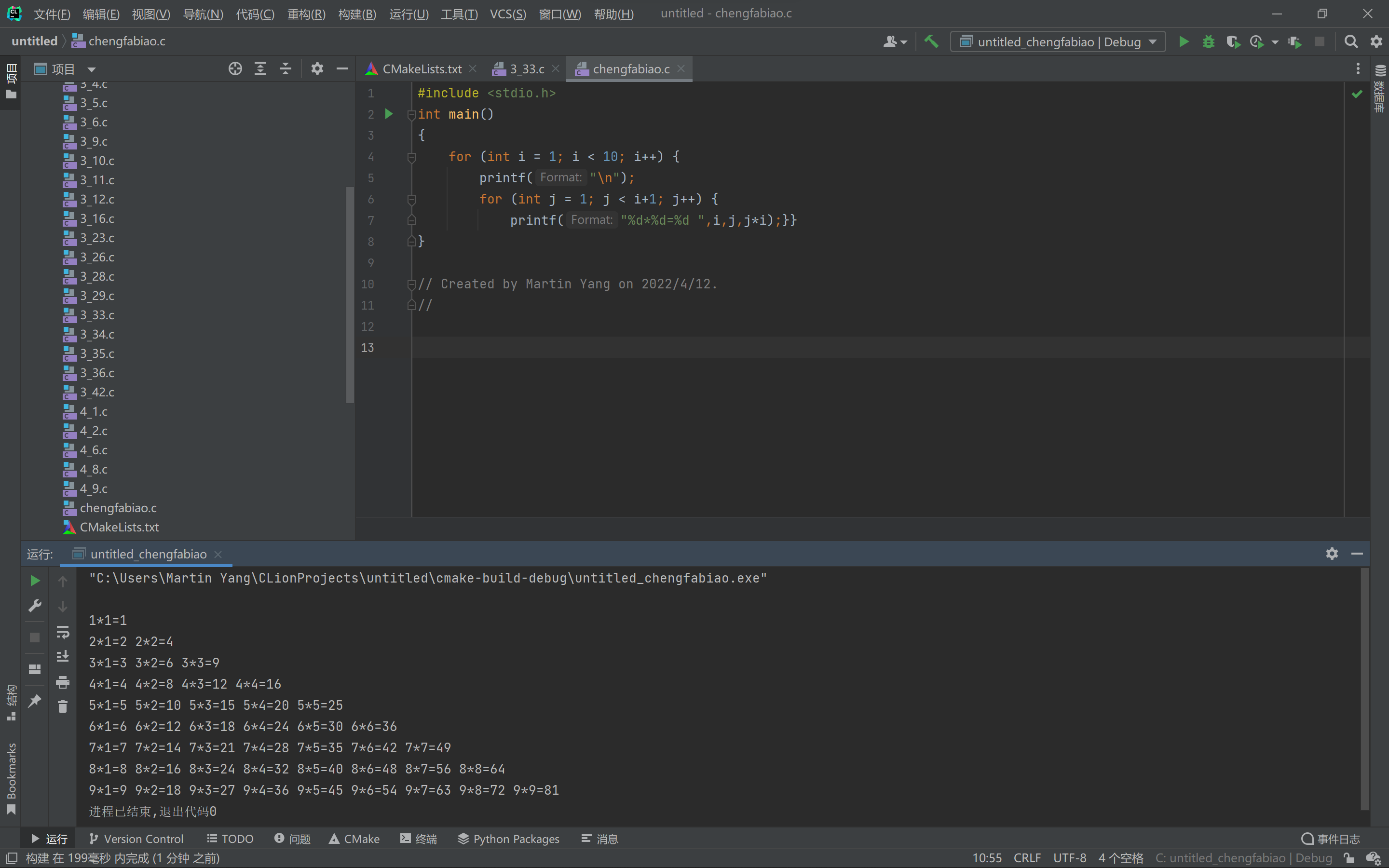Open the 重构(R) menu

click(306, 14)
